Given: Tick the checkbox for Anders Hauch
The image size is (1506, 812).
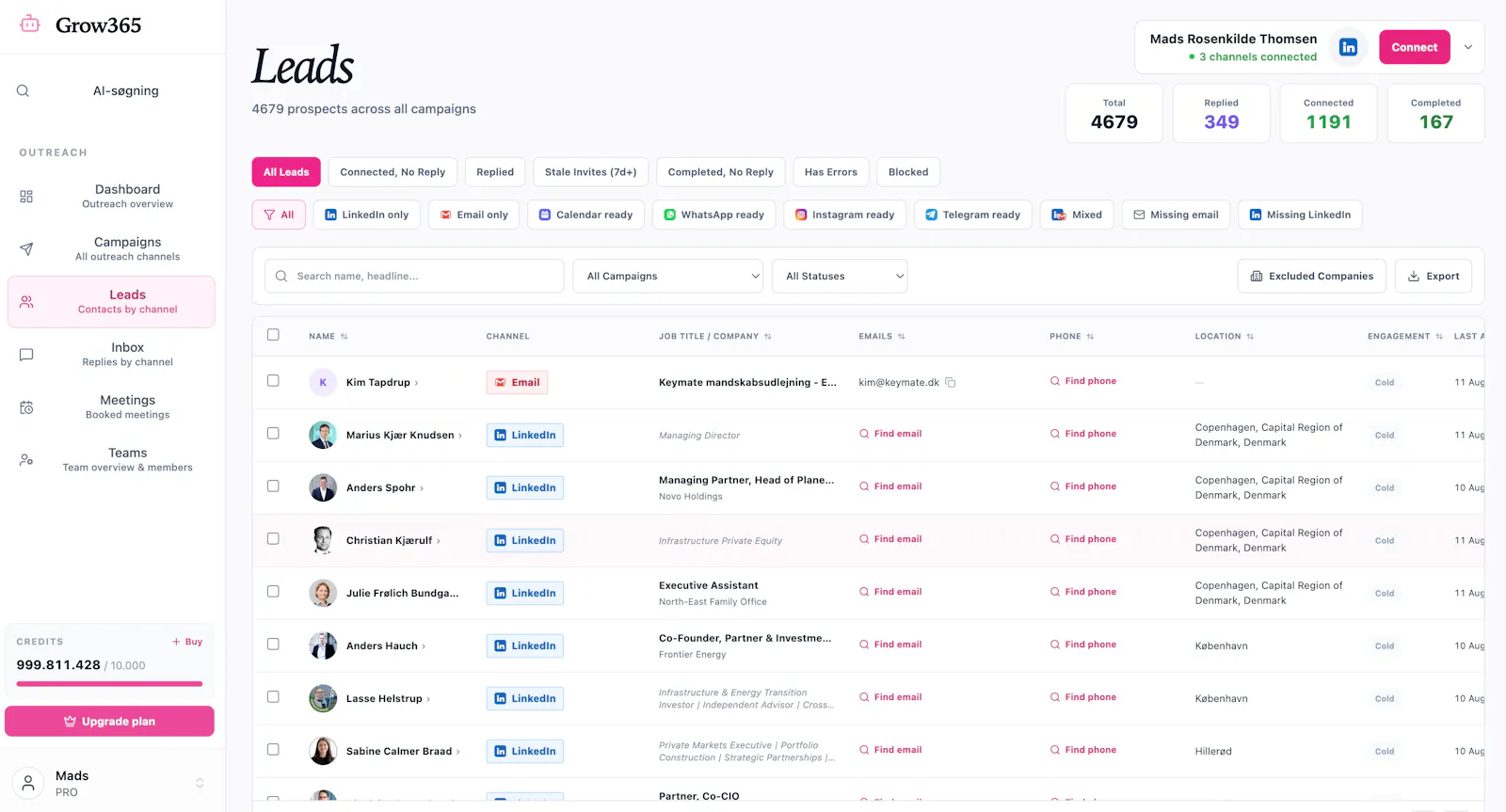Looking at the screenshot, I should point(273,645).
